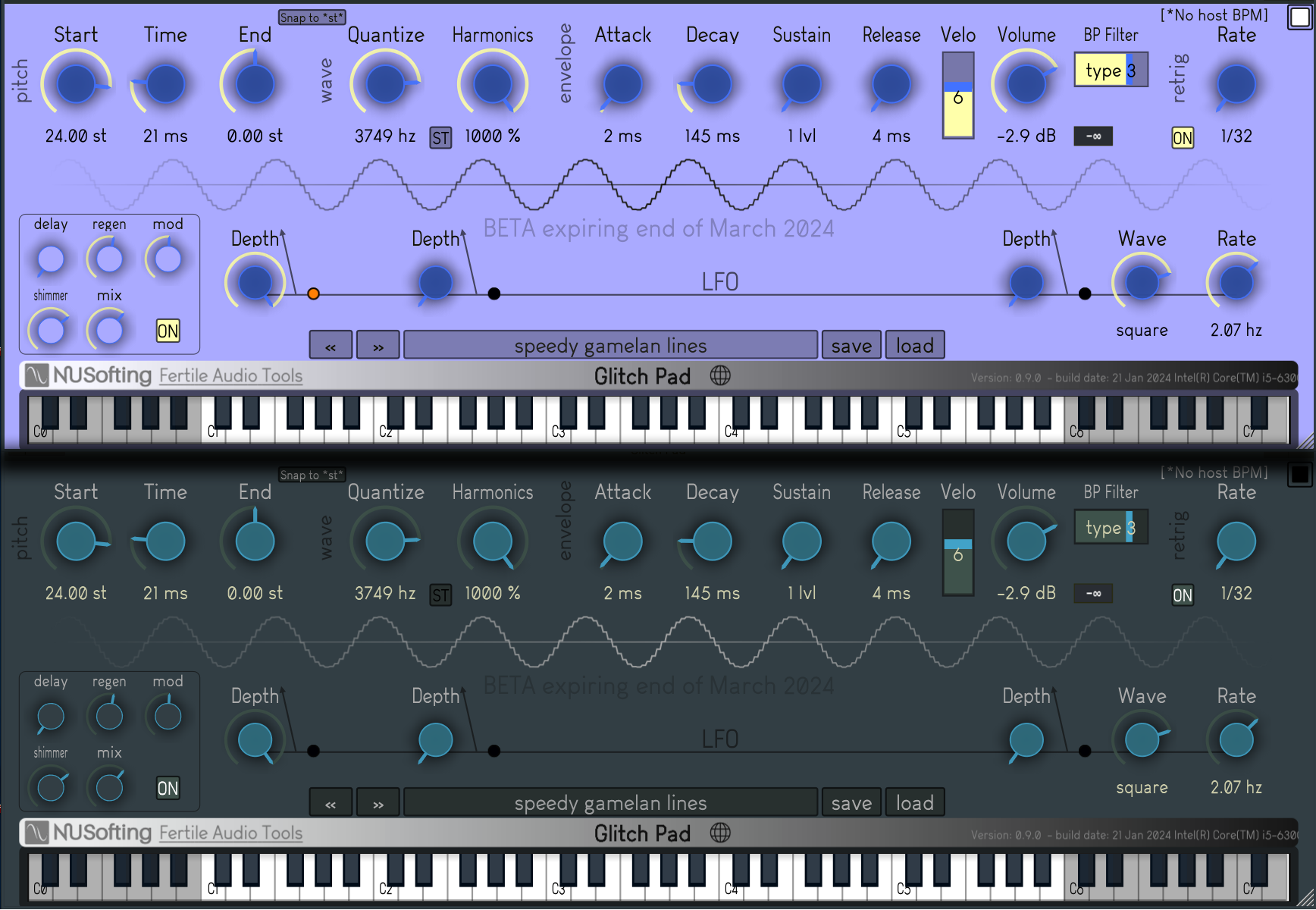Click the mod knob in the dark window
Image resolution: width=1316 pixels, height=910 pixels.
tap(168, 717)
